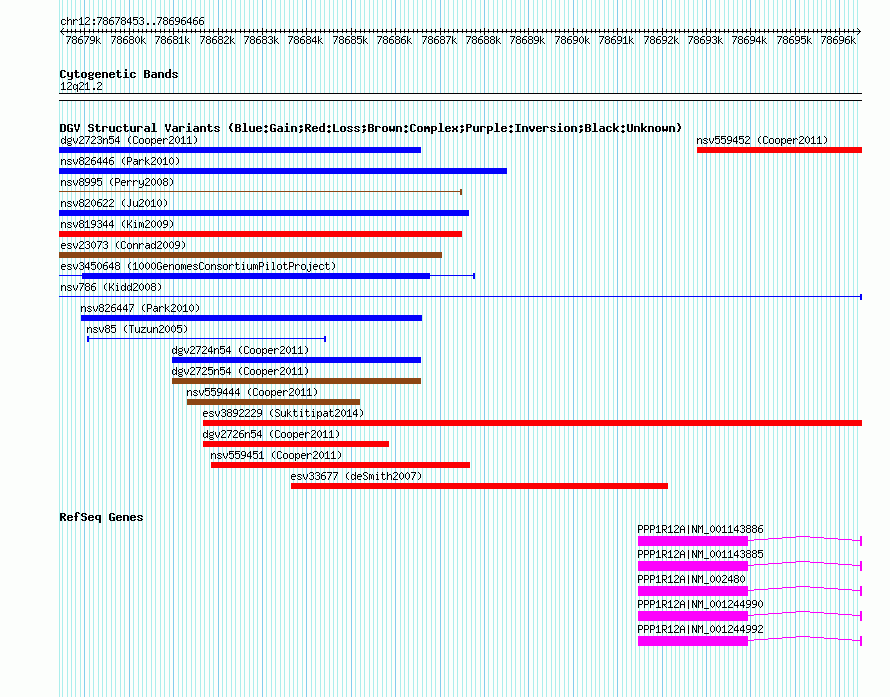Select the dgv2724n54 (Cooper2011) blue bar
Screen dimensions: 890x697
click(x=296, y=360)
